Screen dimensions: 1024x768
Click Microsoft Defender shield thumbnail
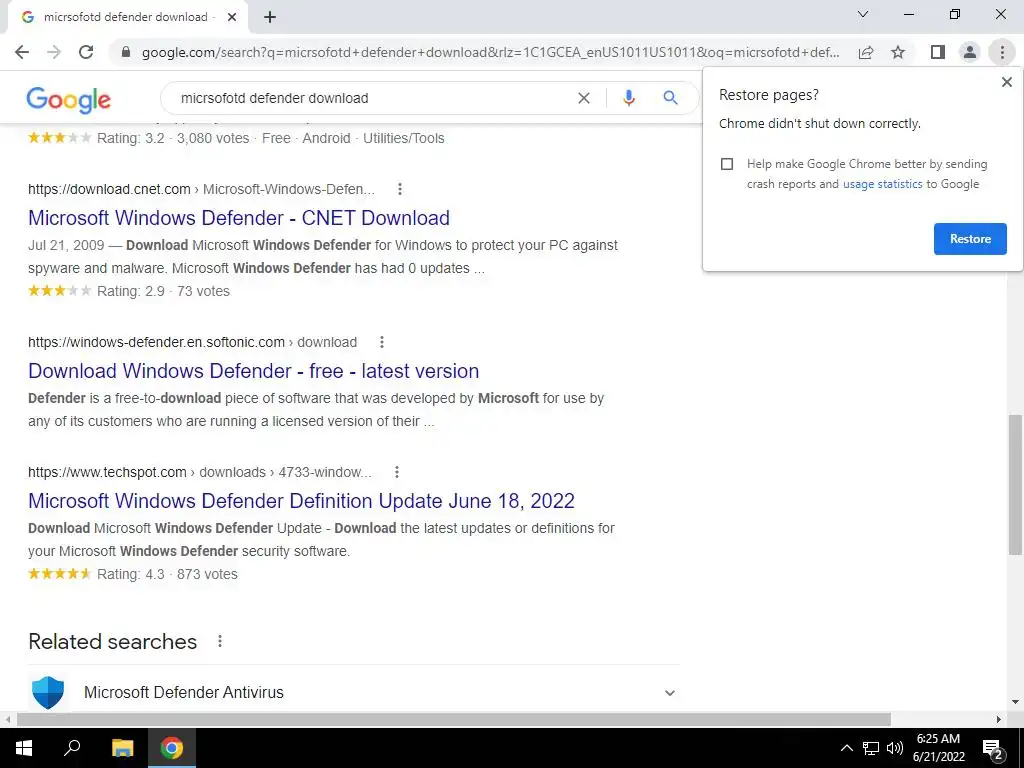point(48,692)
